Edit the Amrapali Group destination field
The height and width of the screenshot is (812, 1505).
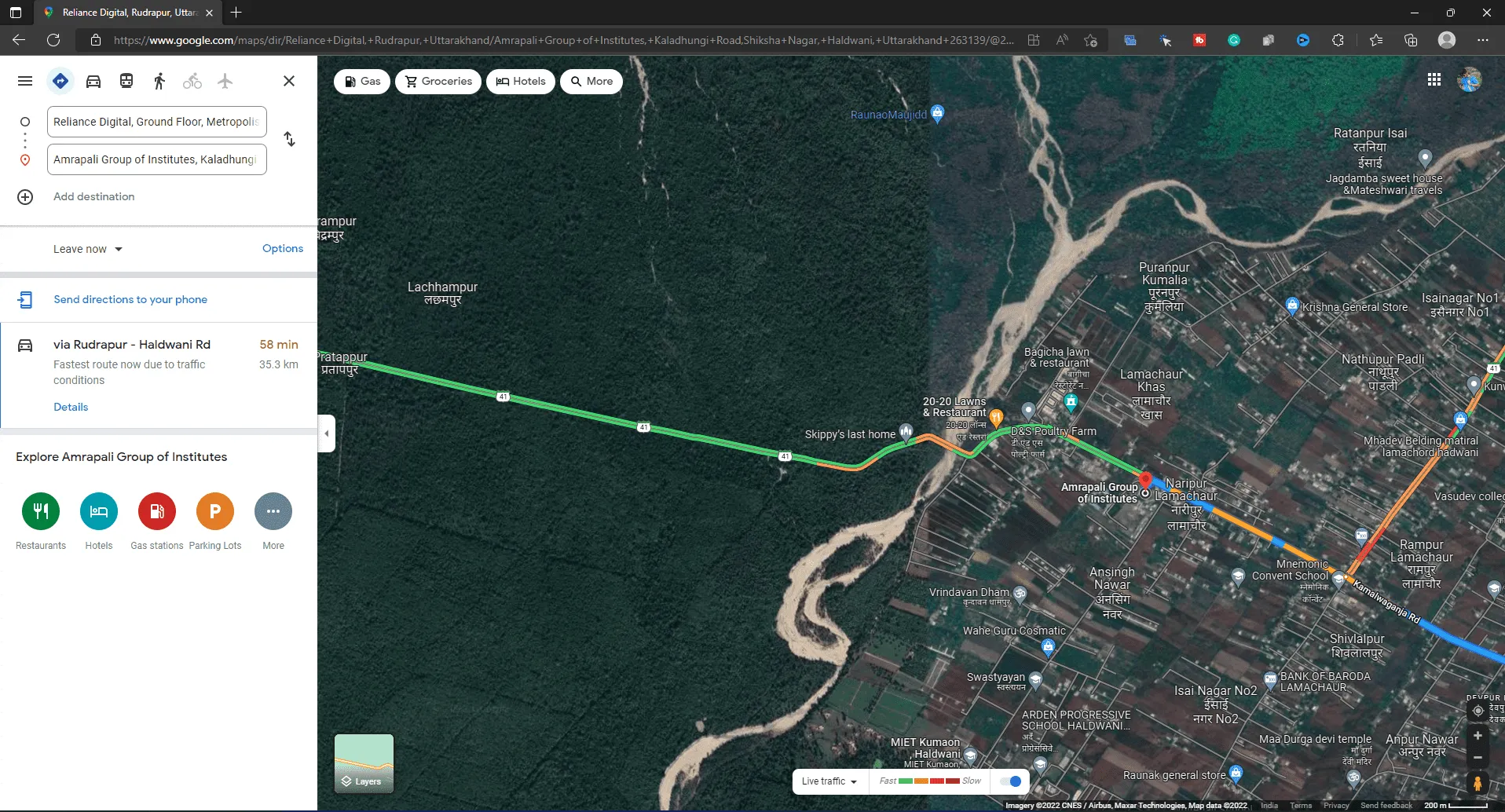(x=157, y=159)
